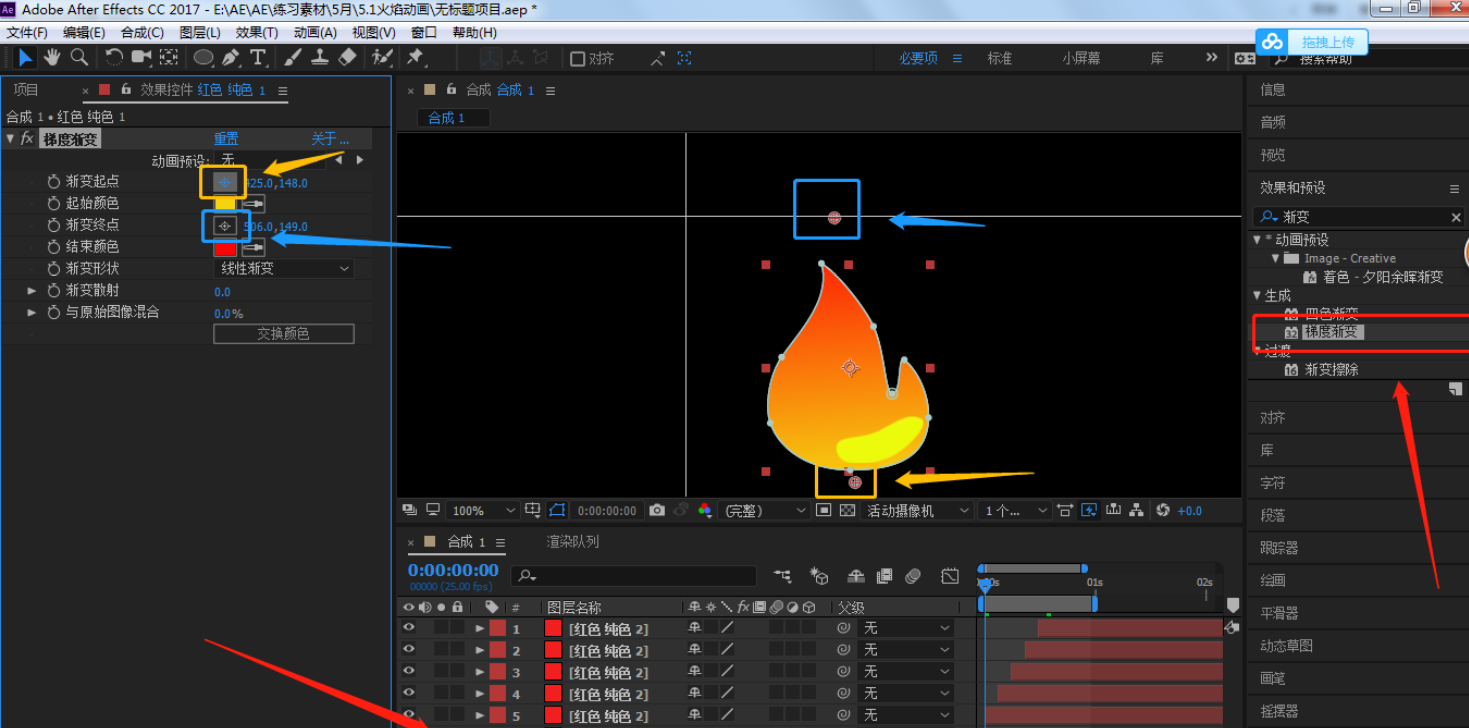The image size is (1469, 728).
Task: Open the 线性渐变 shape dropdown
Action: pos(284,269)
